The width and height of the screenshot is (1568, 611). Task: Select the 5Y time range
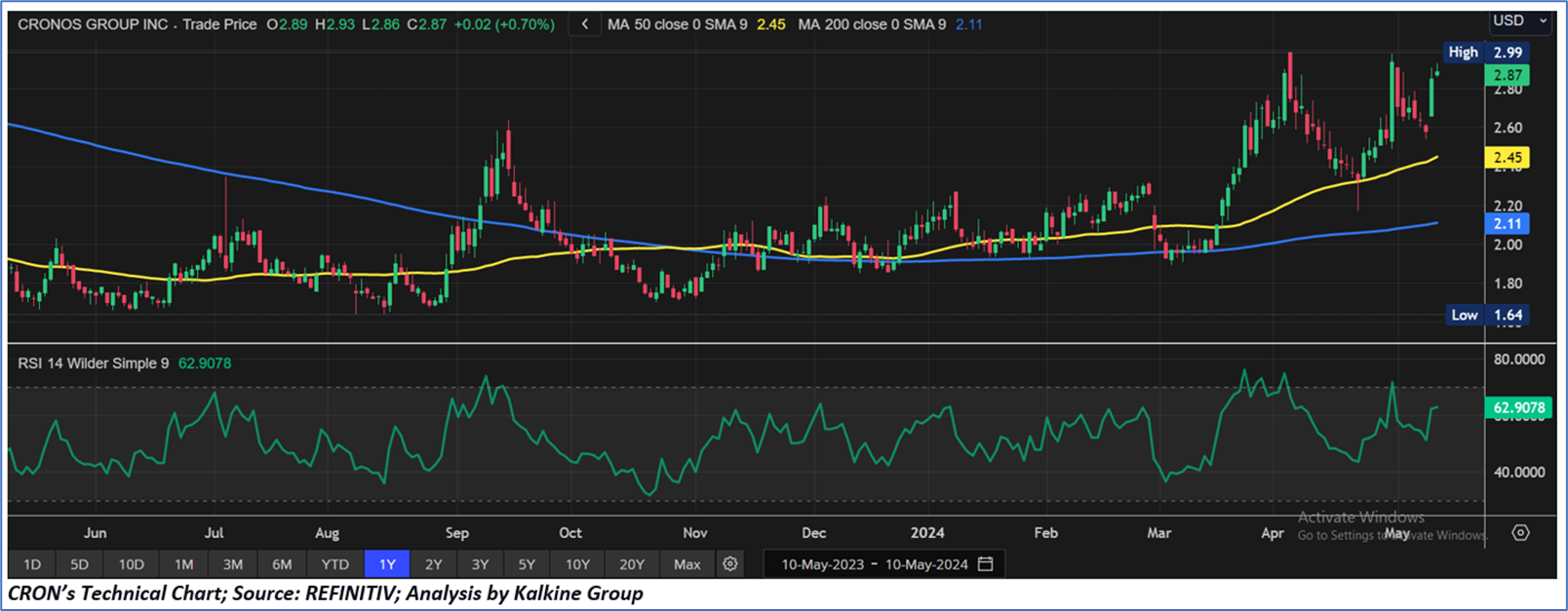tap(527, 564)
